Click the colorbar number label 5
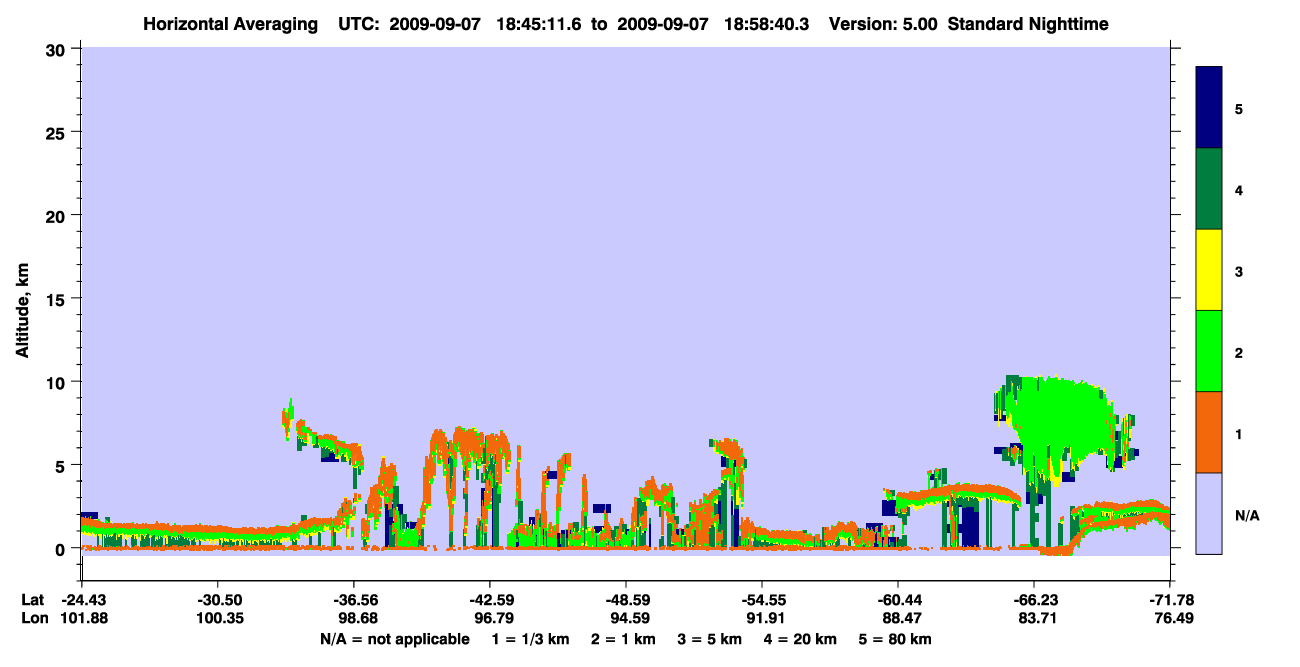 click(1239, 109)
